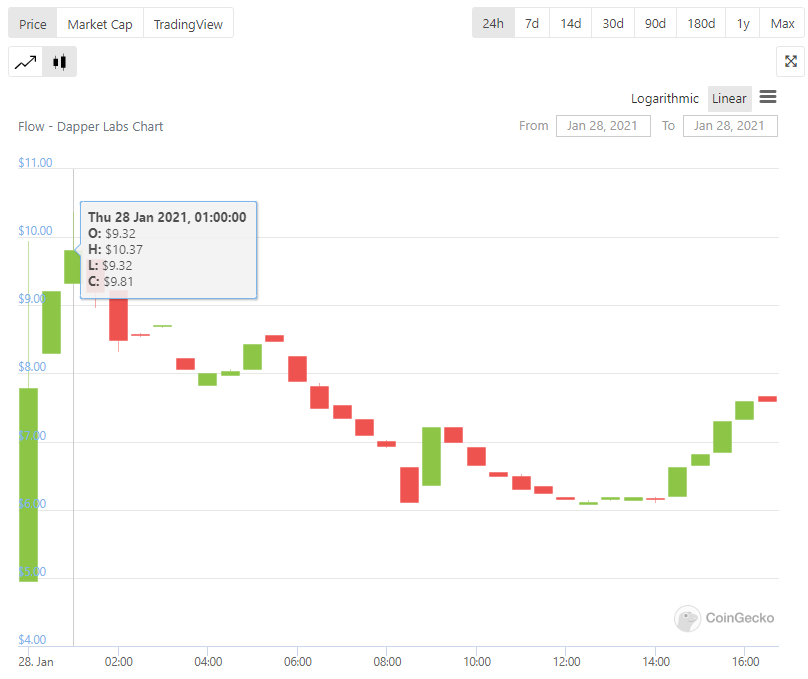Open the Price tab

pos(32,24)
